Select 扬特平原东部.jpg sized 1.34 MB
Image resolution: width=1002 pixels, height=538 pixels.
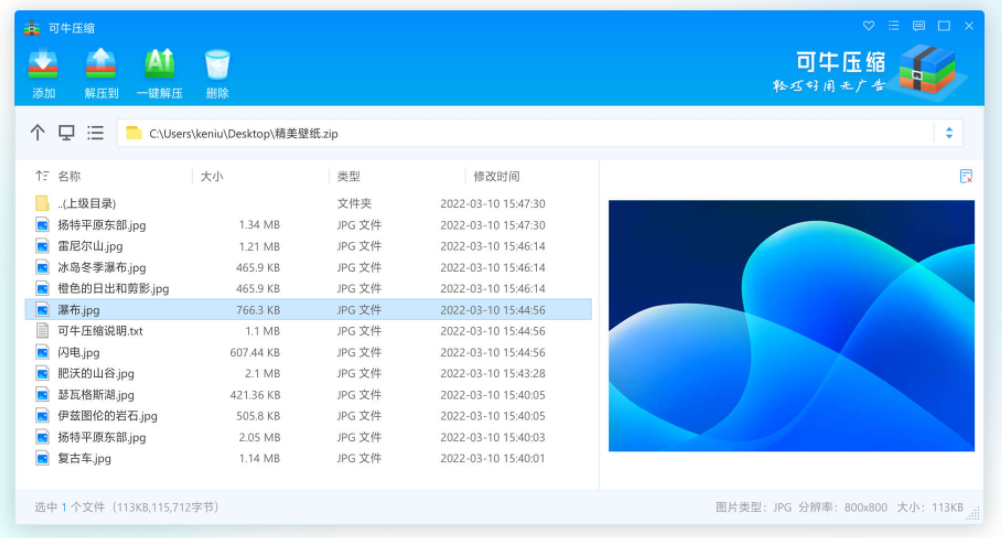click(x=308, y=225)
